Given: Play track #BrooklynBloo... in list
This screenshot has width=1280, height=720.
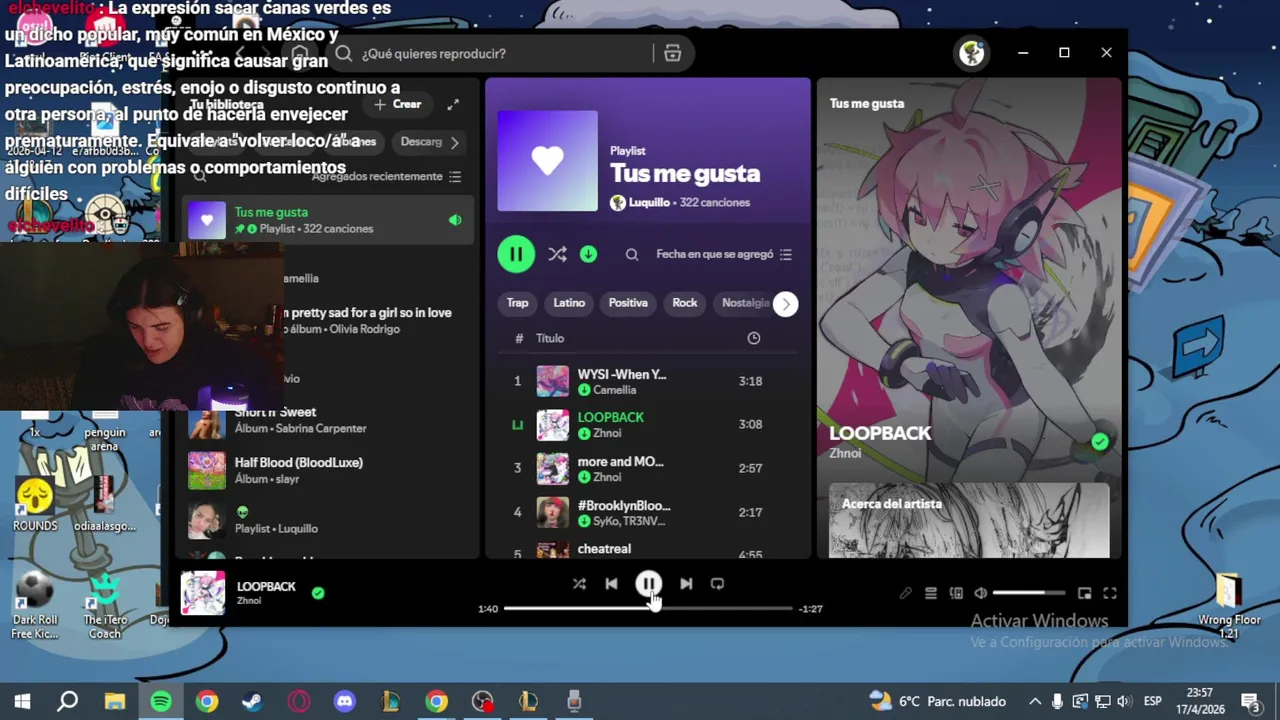Looking at the screenshot, I should coord(648,512).
